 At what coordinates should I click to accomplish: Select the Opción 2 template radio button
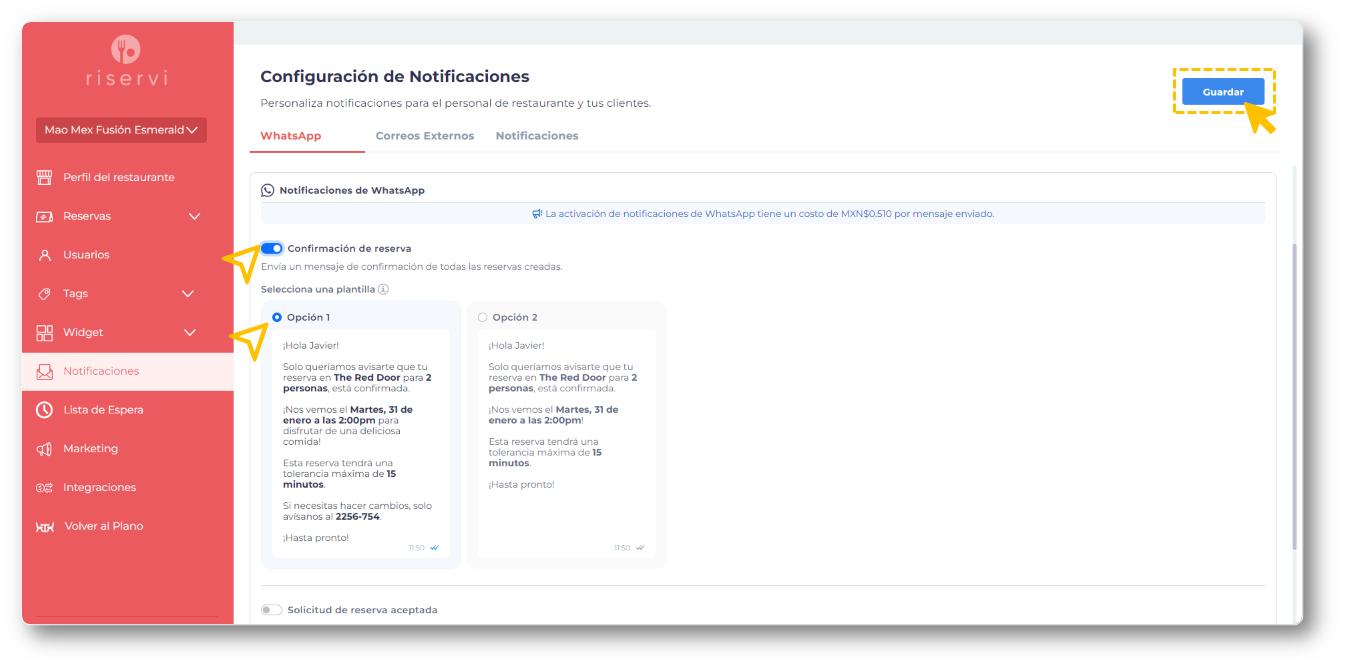(x=483, y=317)
